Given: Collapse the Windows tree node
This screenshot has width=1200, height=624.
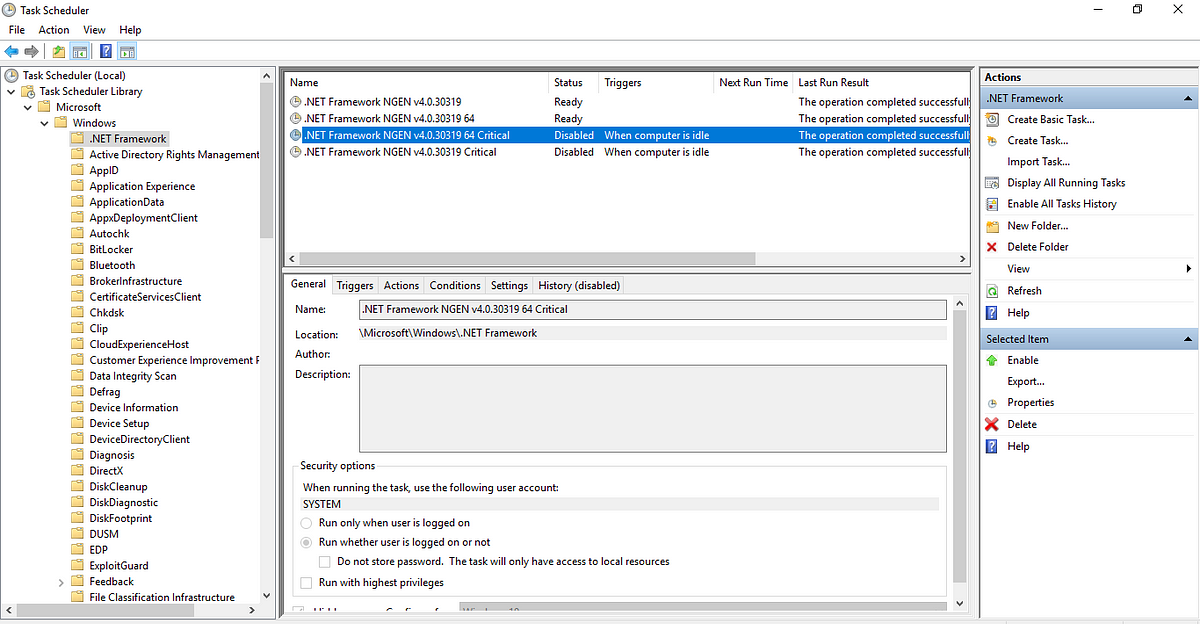Looking at the screenshot, I should 44,123.
